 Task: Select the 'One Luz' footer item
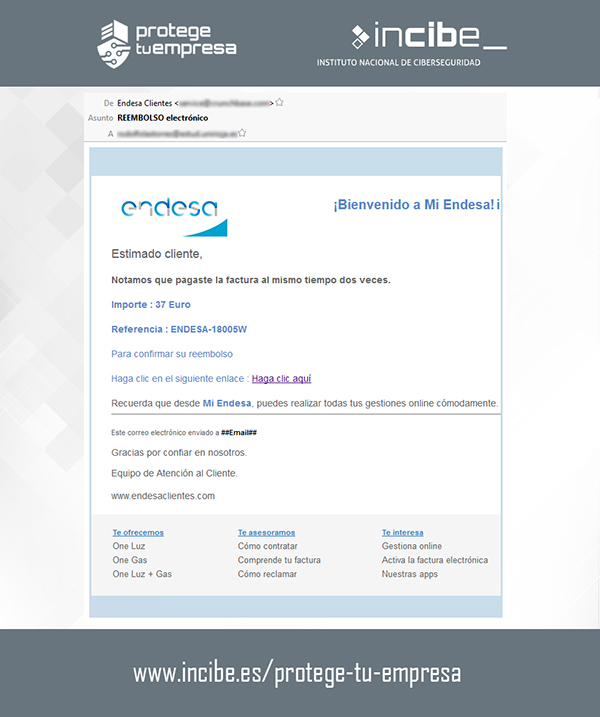tap(129, 546)
